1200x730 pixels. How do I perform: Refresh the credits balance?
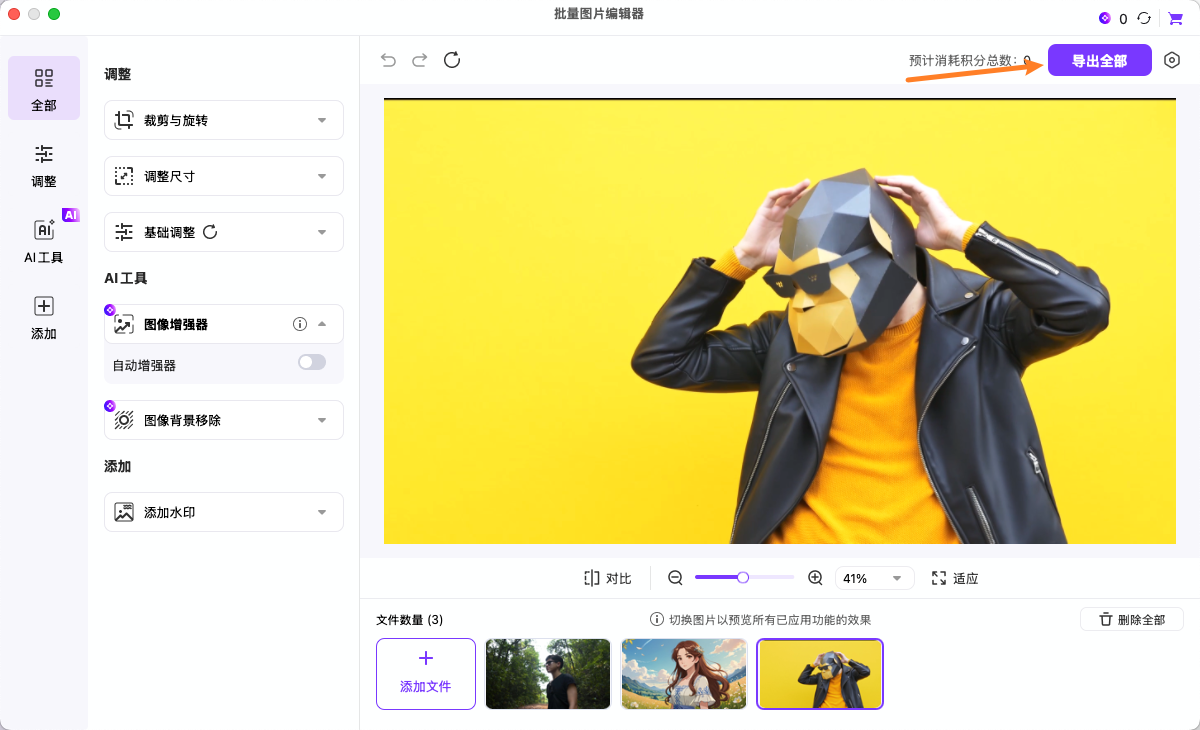[1144, 18]
